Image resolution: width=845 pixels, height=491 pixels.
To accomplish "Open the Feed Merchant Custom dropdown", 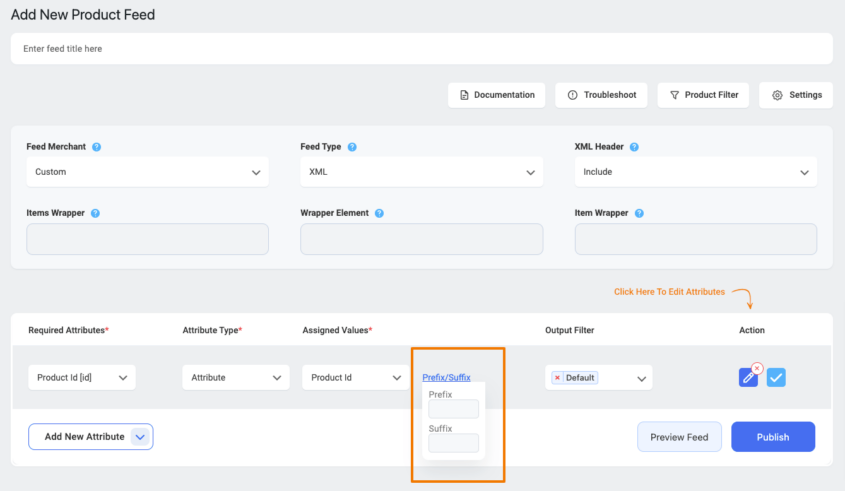I will (147, 172).
